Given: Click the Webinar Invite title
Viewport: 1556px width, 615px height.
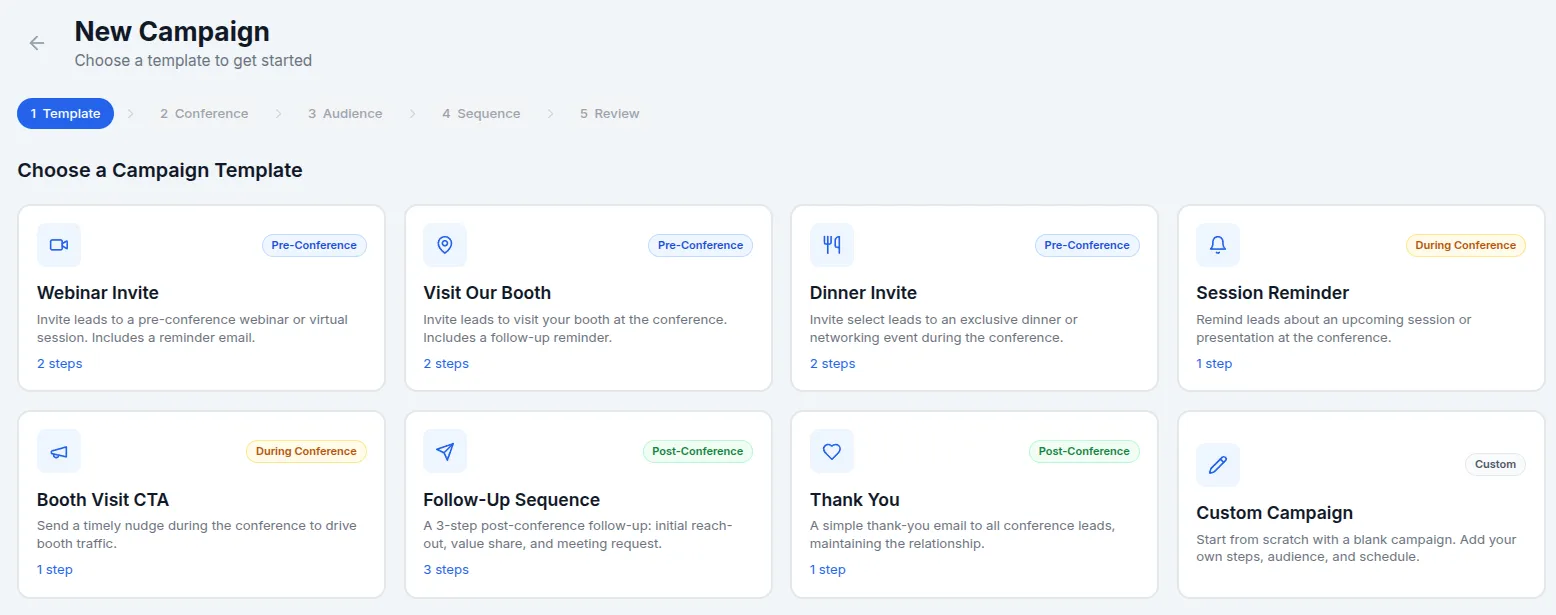Looking at the screenshot, I should tap(98, 293).
